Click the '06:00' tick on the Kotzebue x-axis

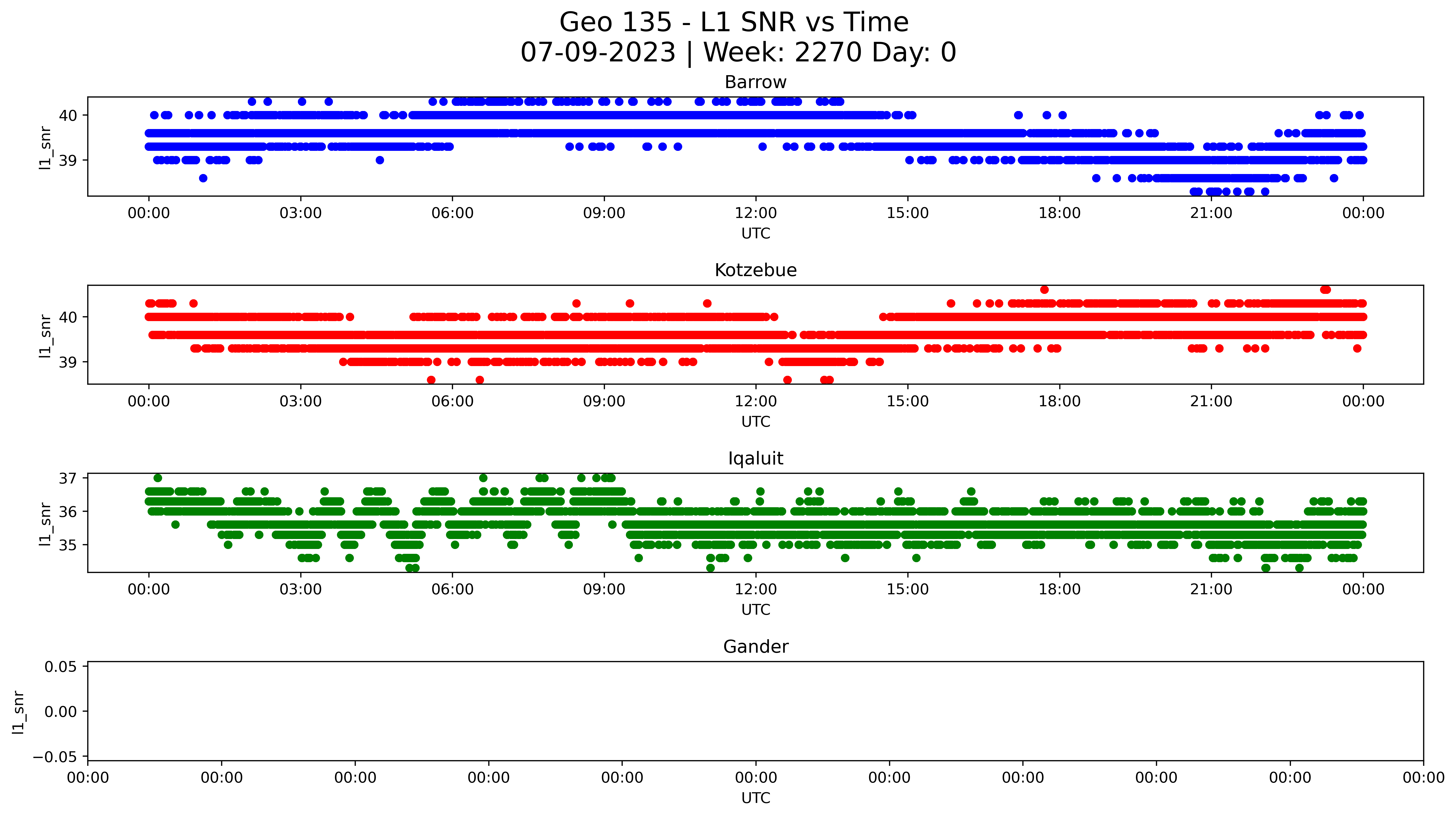click(452, 402)
